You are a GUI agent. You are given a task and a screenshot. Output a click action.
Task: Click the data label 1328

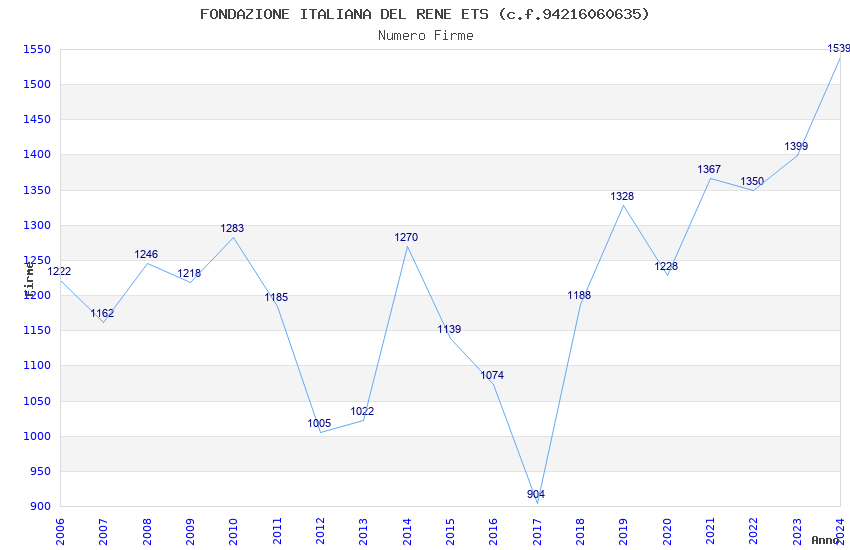coord(622,196)
